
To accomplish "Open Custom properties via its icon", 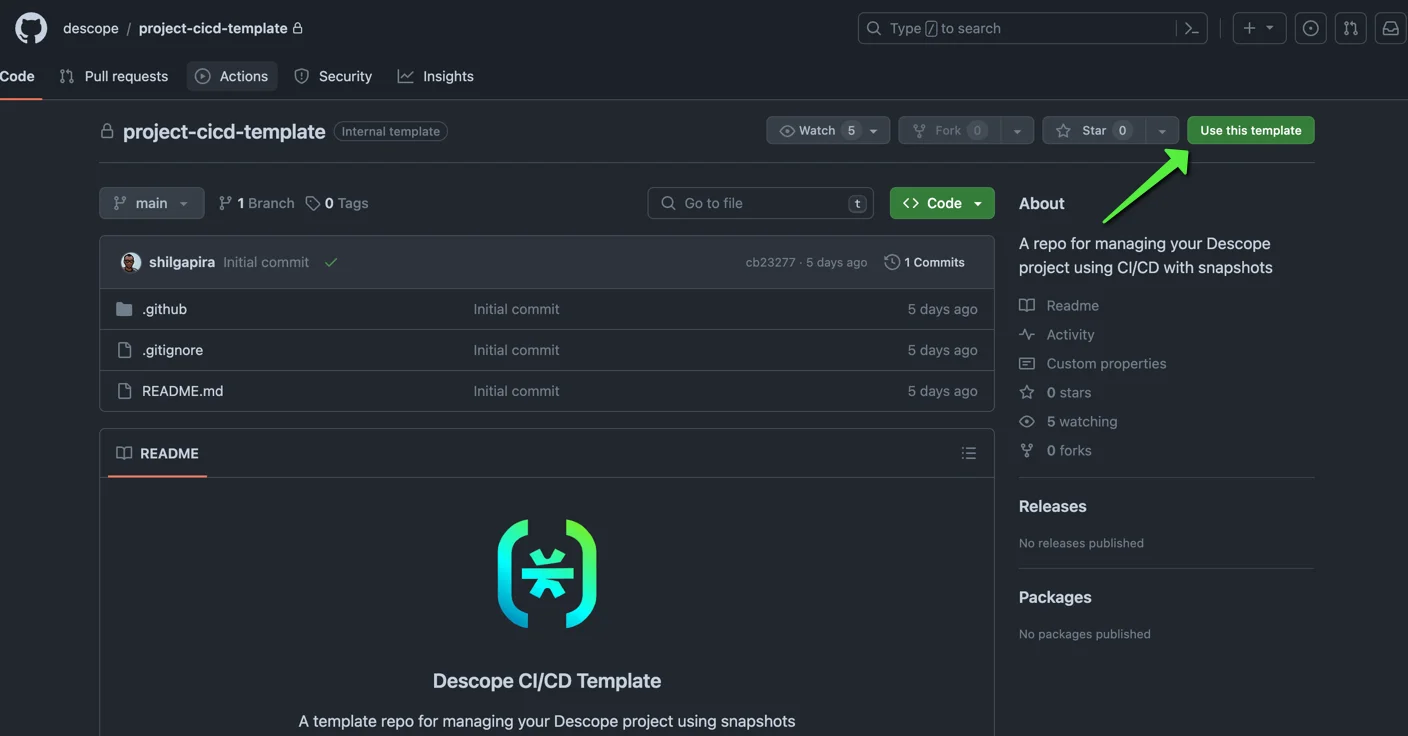I will (x=1026, y=363).
